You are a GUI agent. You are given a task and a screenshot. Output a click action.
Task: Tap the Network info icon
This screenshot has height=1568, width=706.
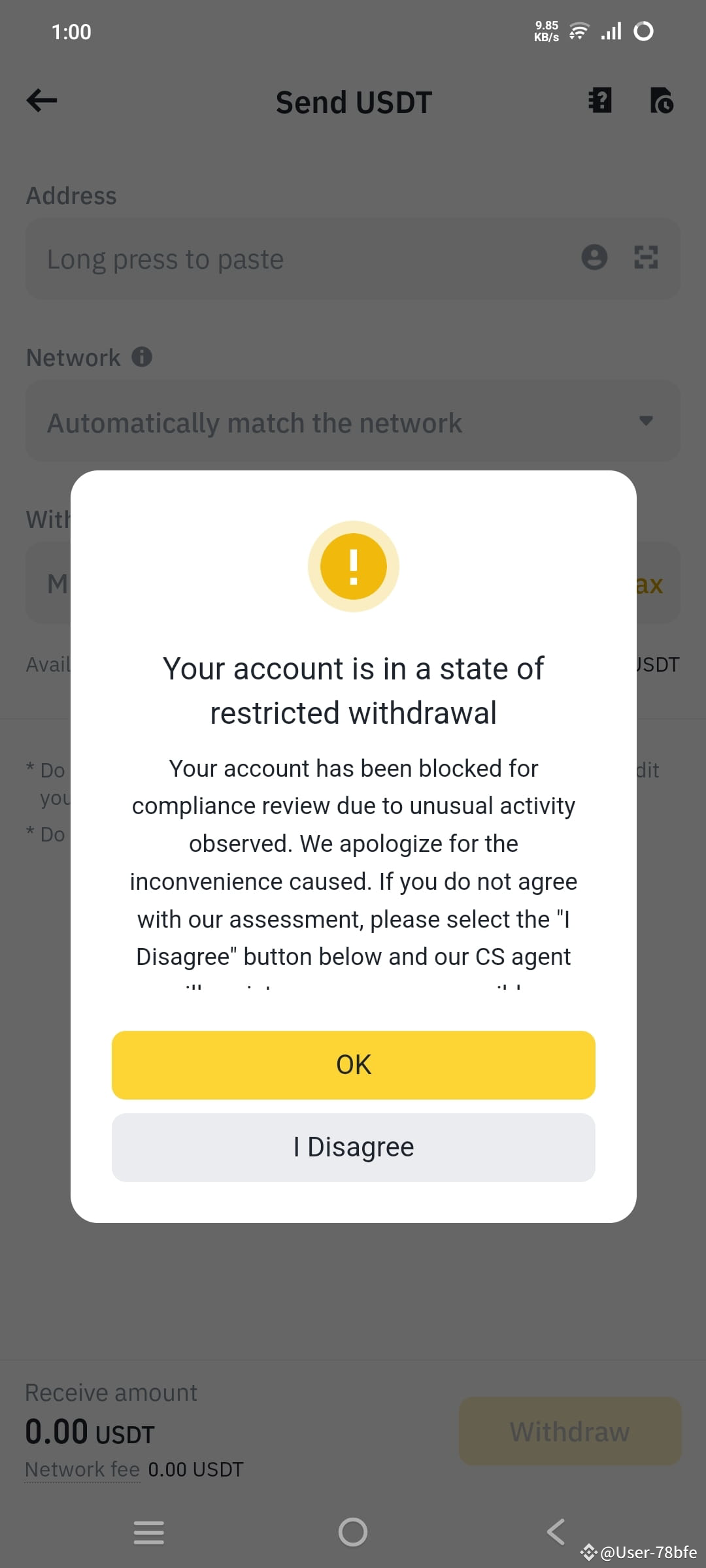click(143, 357)
